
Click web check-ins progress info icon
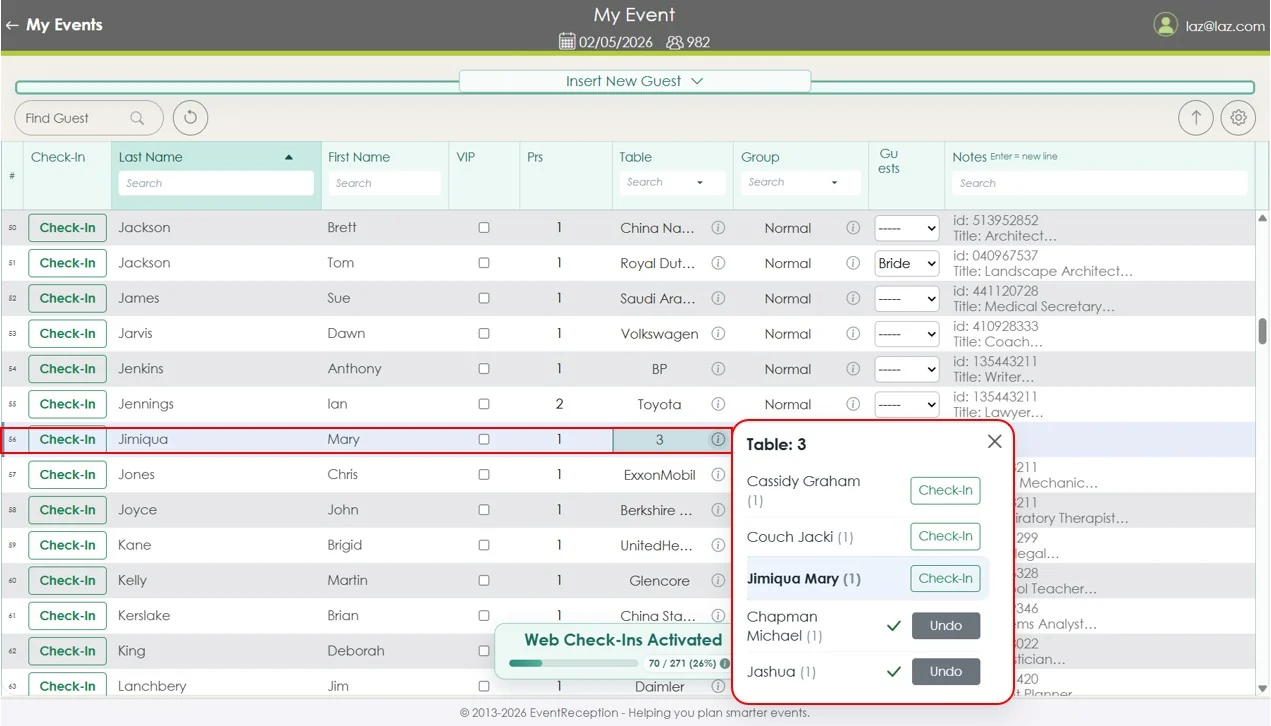click(725, 663)
